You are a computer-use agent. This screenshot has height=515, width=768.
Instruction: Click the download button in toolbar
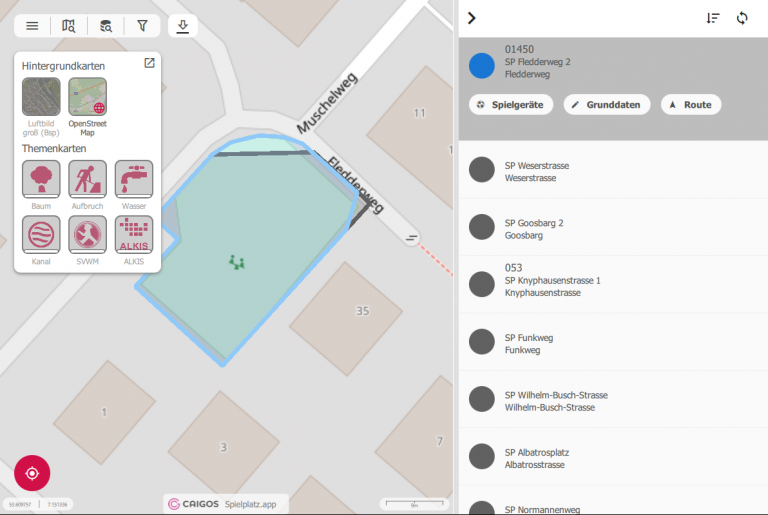coord(183,26)
